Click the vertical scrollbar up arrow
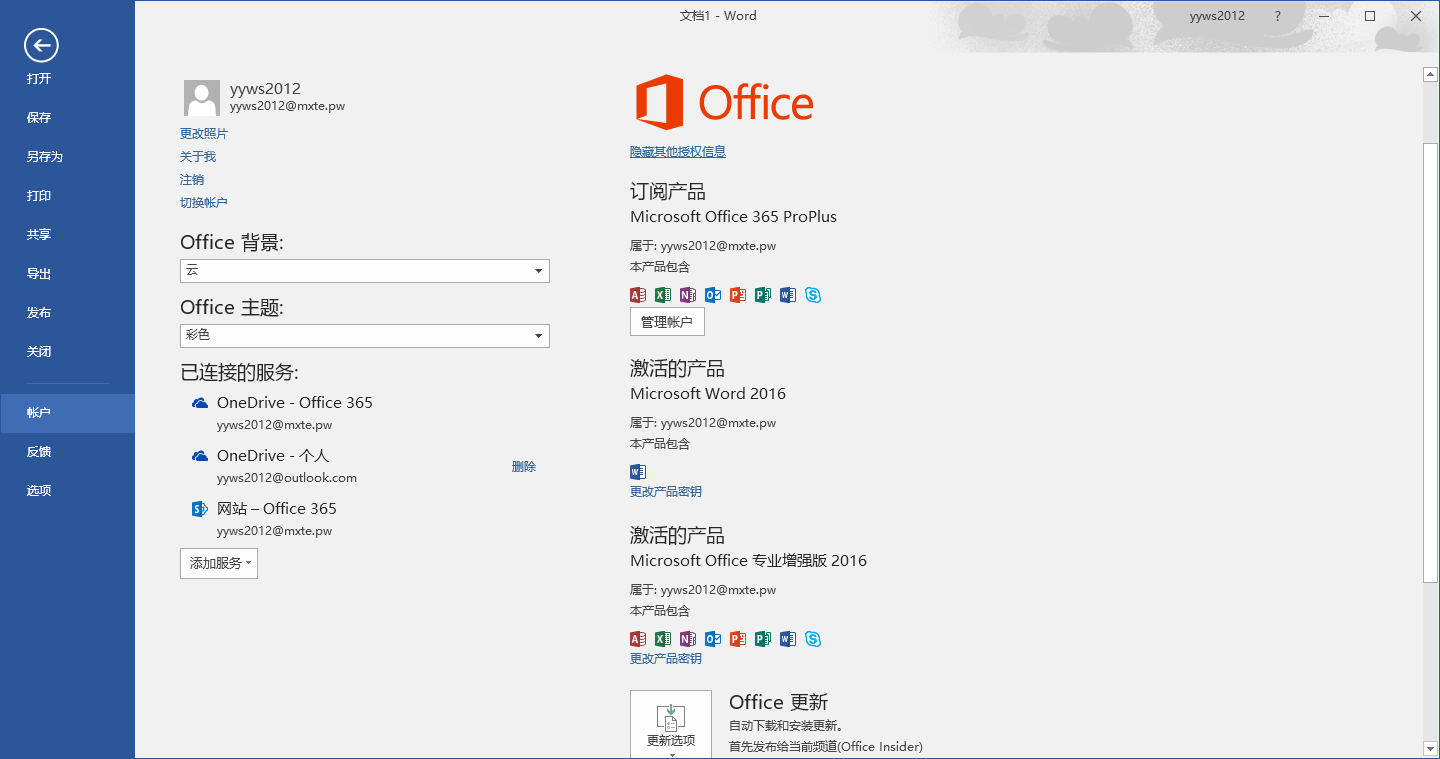This screenshot has width=1440, height=759. pyautogui.click(x=1430, y=74)
